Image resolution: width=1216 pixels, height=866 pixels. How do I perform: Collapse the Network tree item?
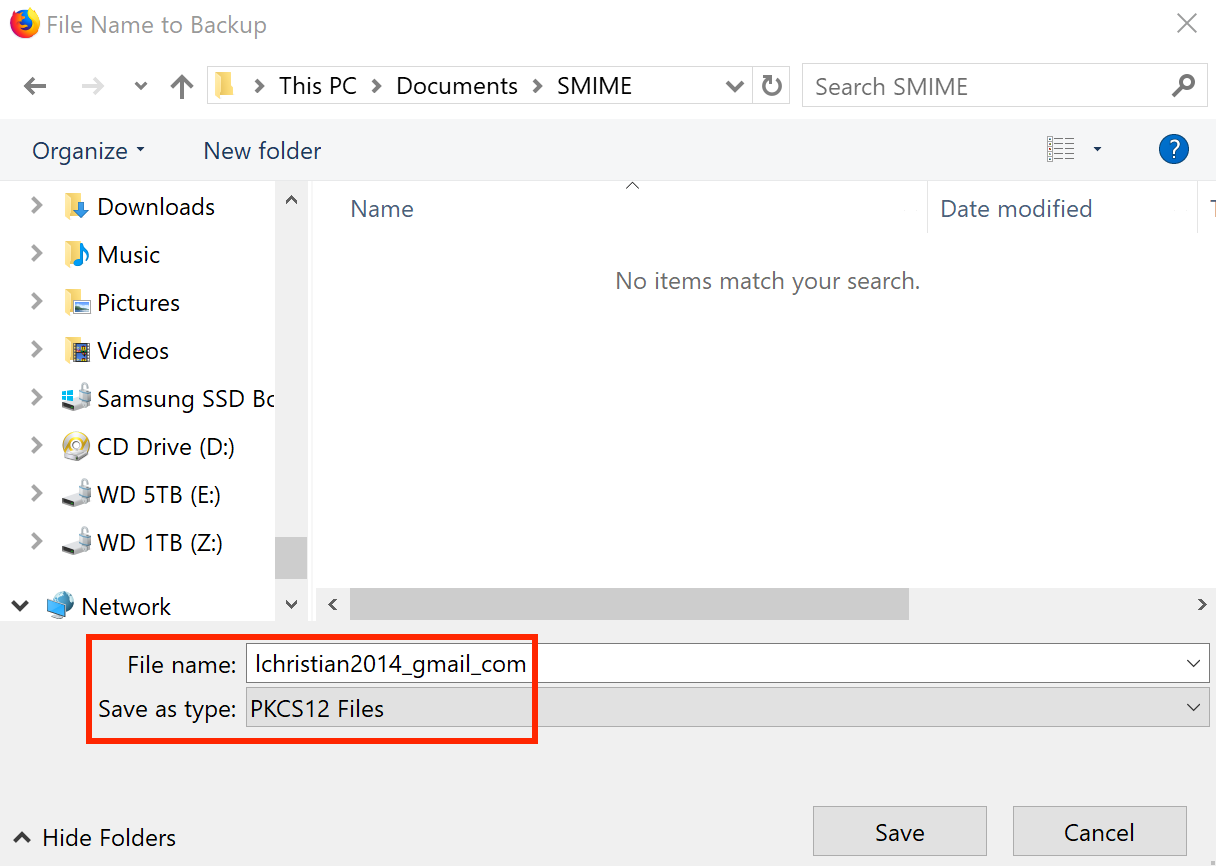pos(19,605)
